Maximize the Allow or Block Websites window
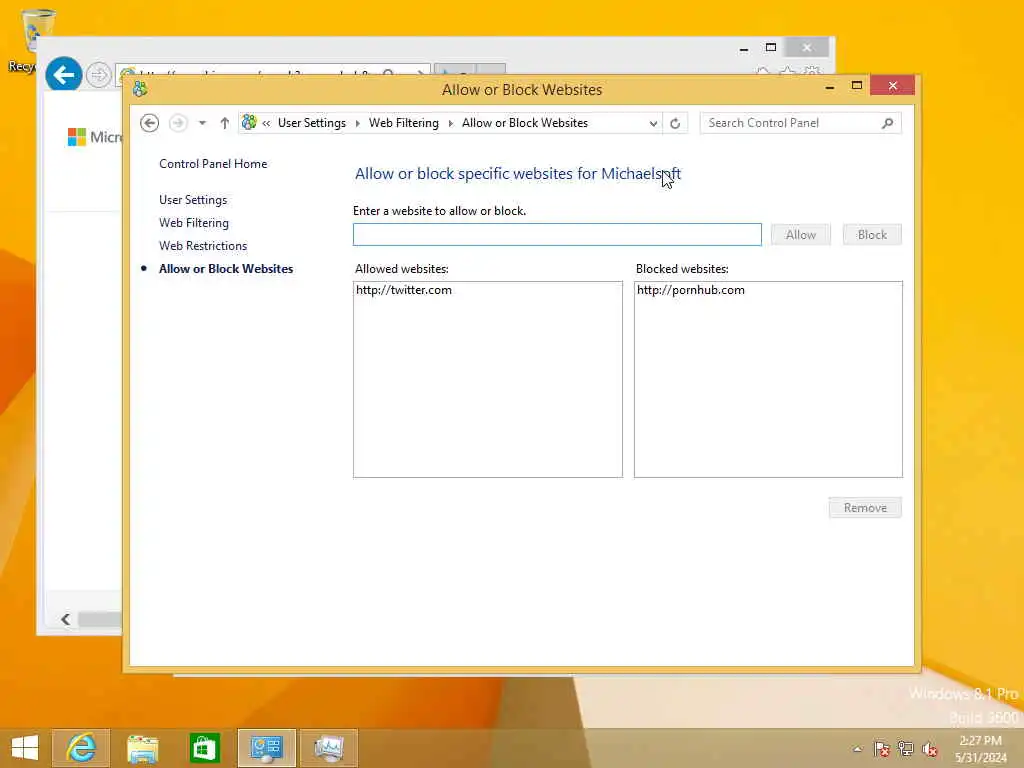 pos(857,86)
